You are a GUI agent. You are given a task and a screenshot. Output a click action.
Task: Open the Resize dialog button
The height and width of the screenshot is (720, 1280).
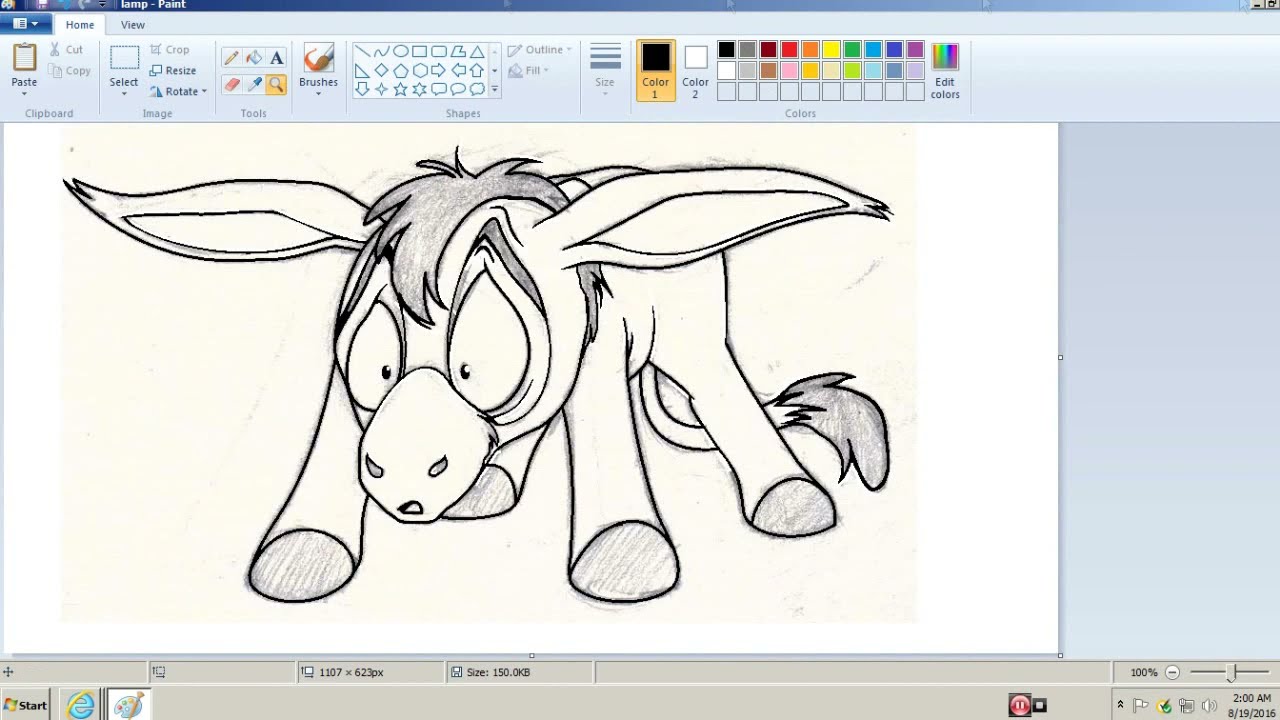tap(173, 70)
